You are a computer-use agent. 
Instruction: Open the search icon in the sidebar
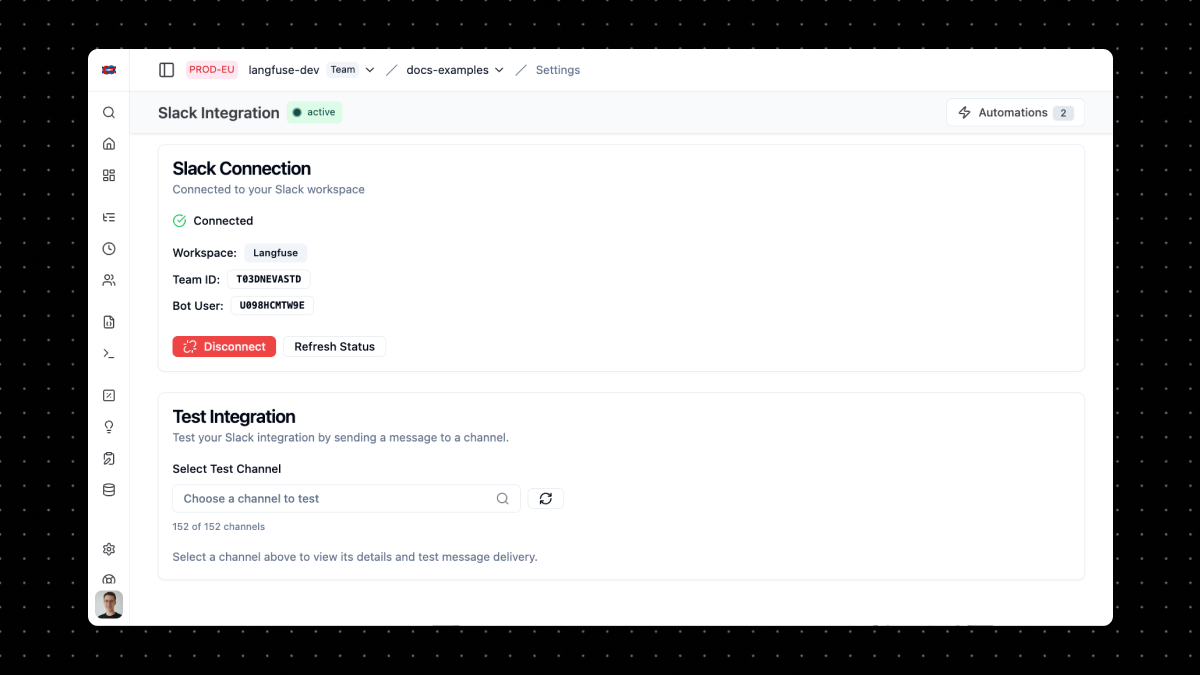pos(109,112)
